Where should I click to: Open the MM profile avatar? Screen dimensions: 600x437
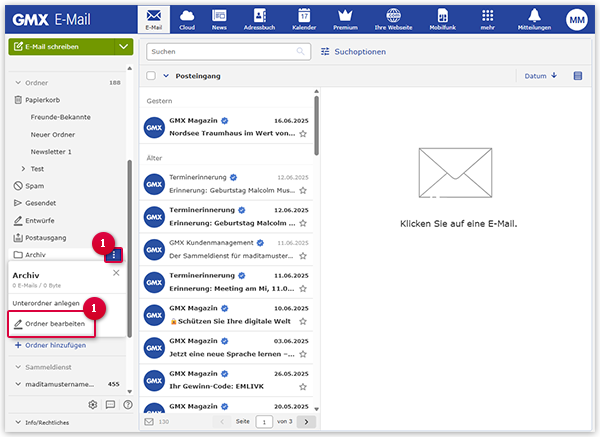click(x=577, y=20)
